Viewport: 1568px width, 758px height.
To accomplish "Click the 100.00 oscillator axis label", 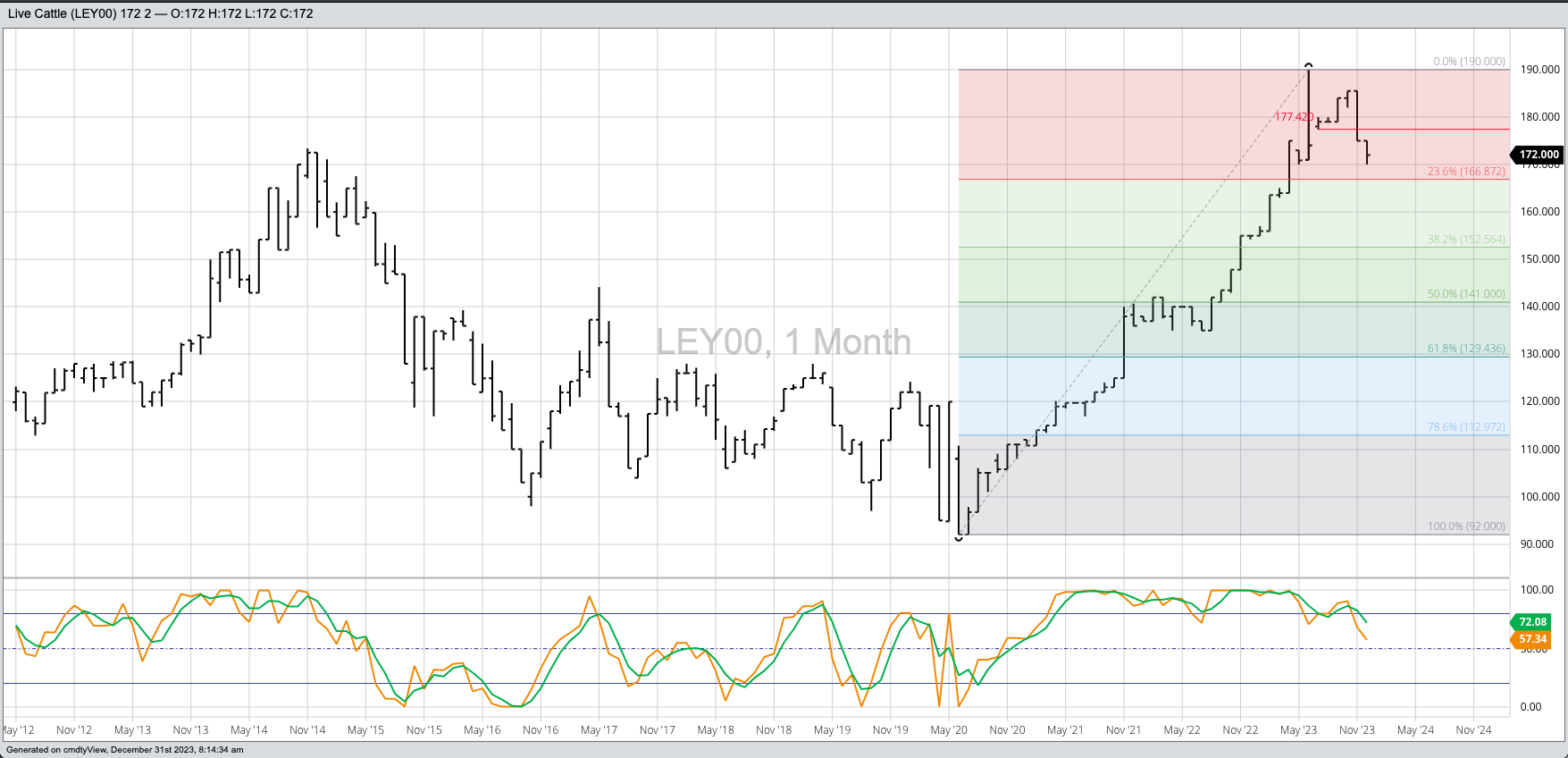I will pyautogui.click(x=1537, y=590).
